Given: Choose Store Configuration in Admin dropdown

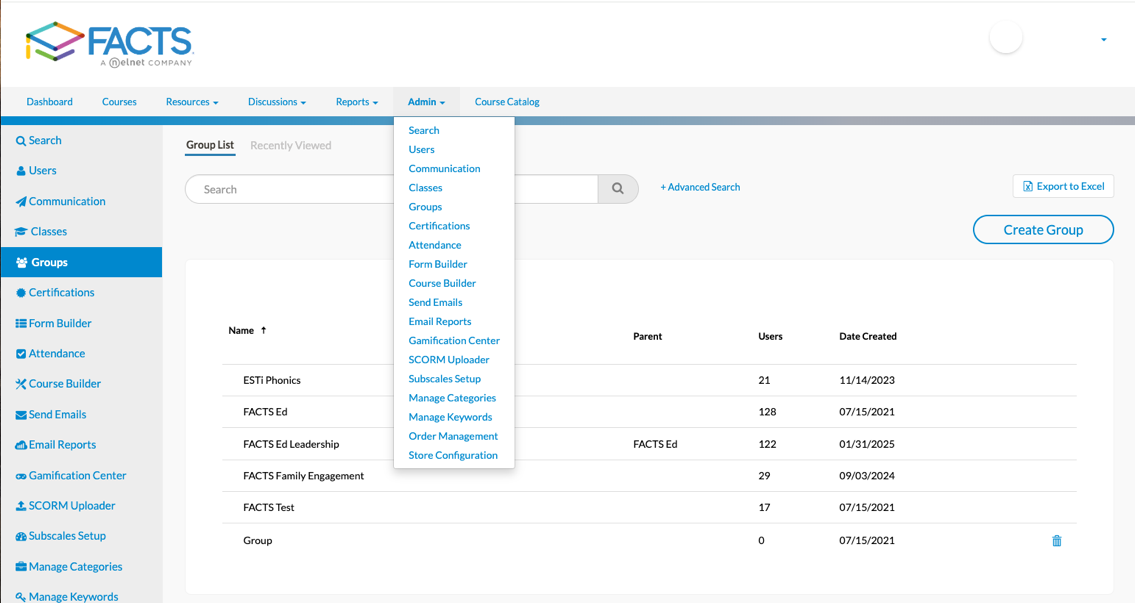Looking at the screenshot, I should pos(453,455).
